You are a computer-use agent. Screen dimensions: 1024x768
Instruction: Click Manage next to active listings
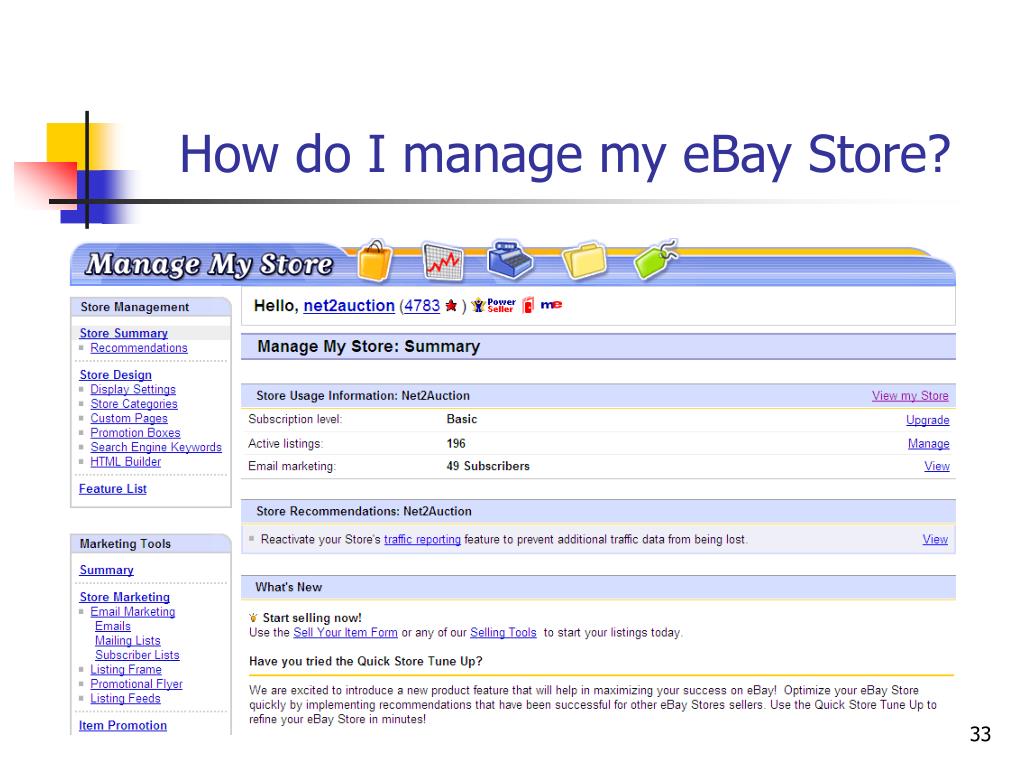pos(929,443)
